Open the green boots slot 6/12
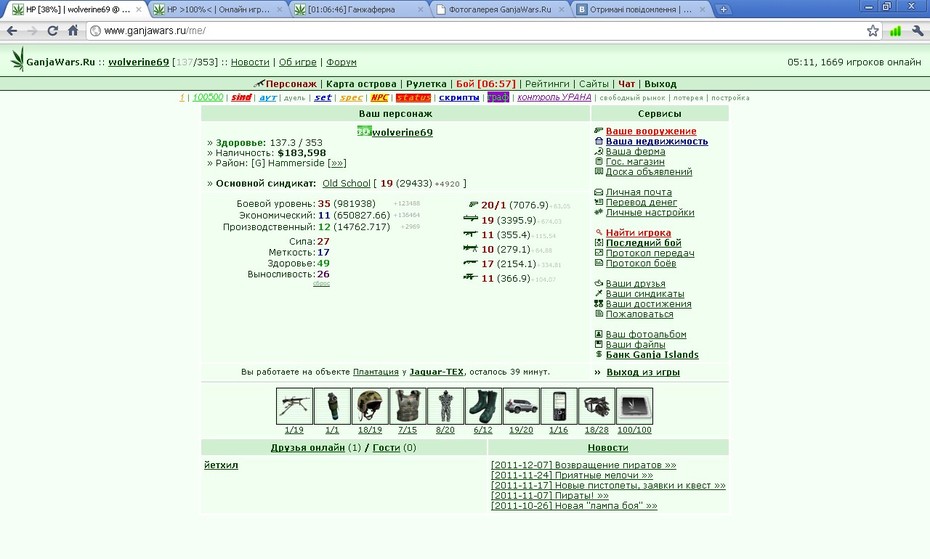Viewport: 930px width, 559px height. pyautogui.click(x=483, y=406)
